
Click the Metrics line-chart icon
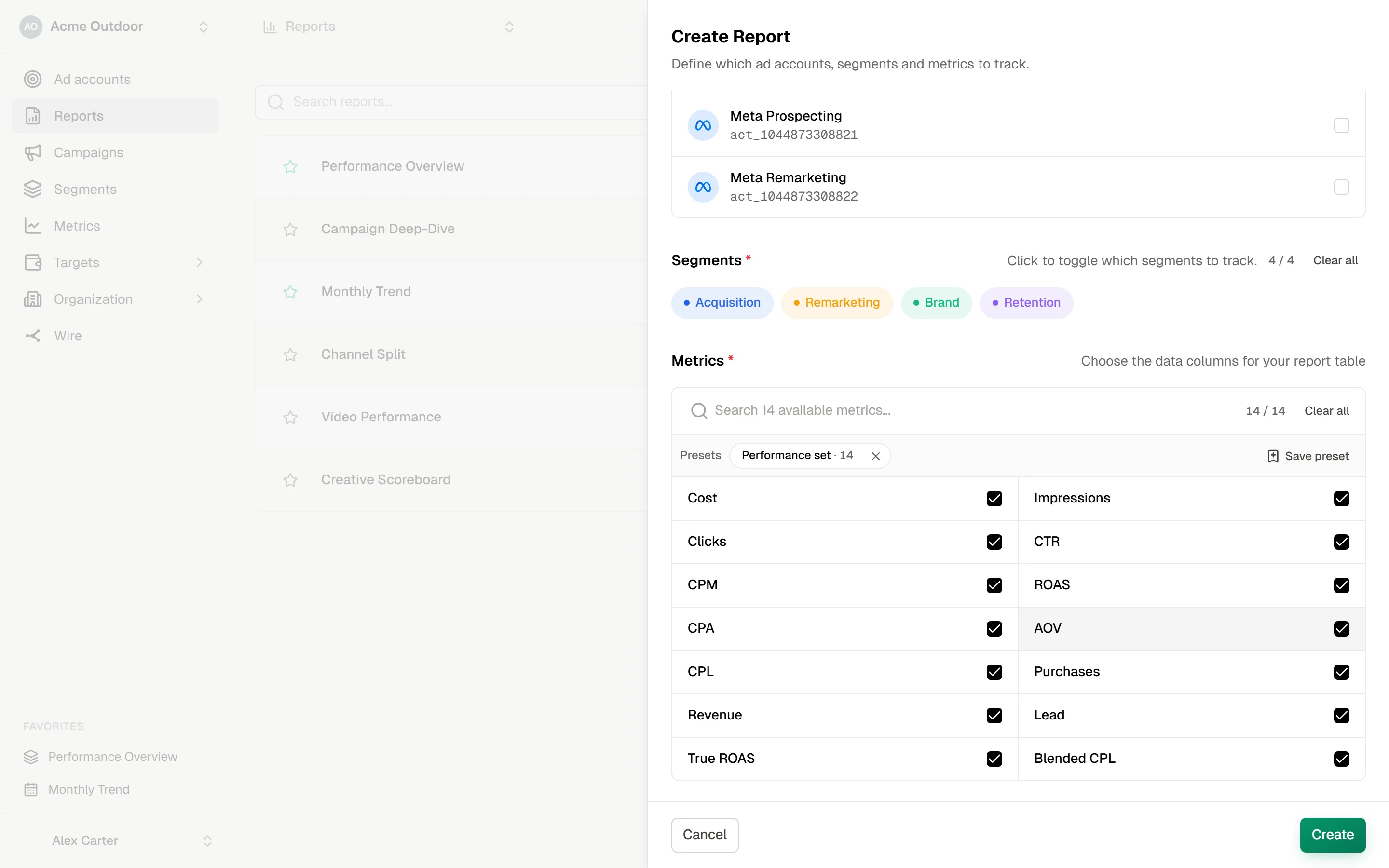[33, 226]
